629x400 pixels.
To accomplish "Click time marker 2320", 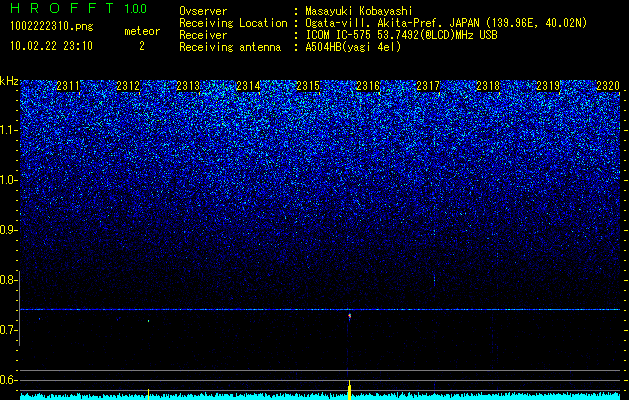I will tap(608, 86).
